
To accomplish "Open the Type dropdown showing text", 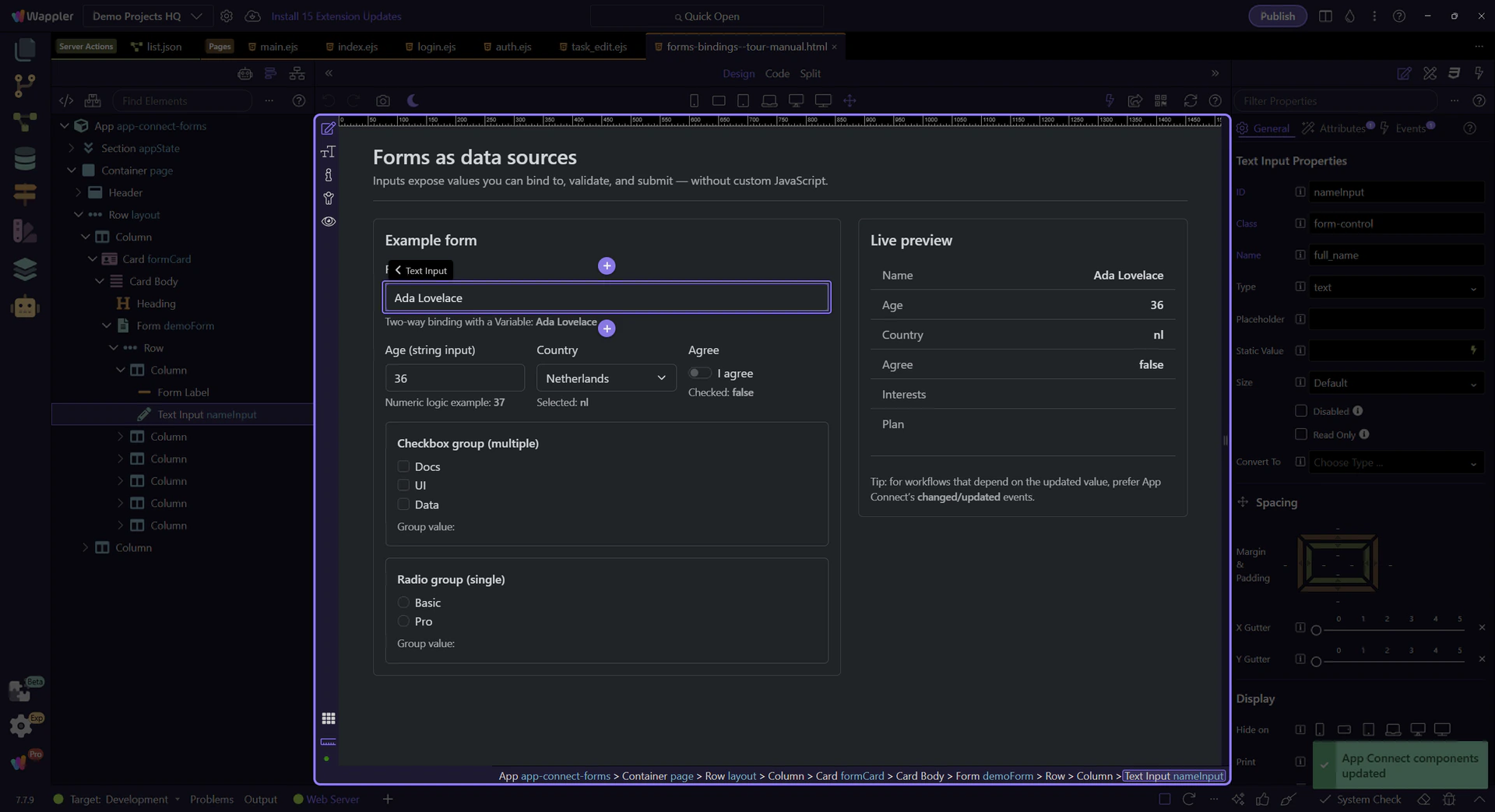I will [1395, 287].
